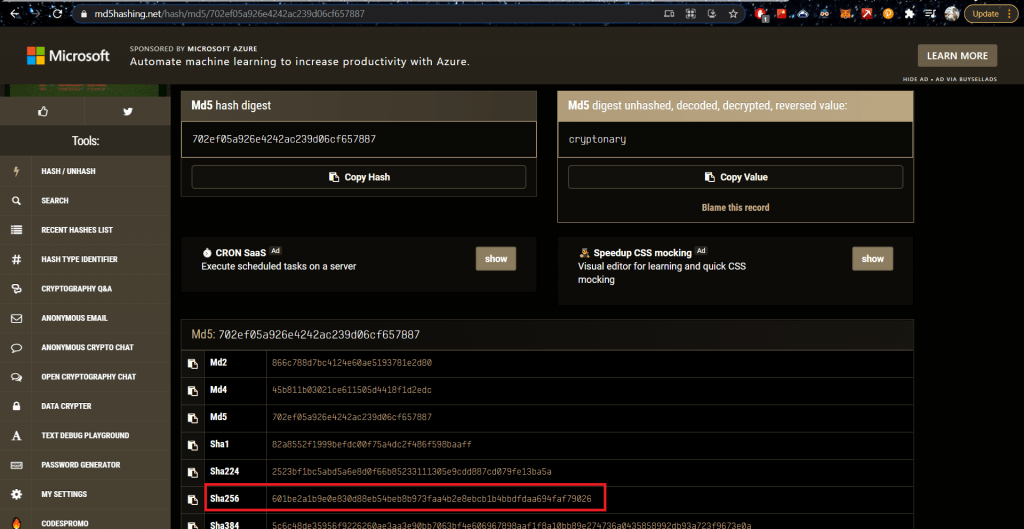Open the browser Extensions puzzle icon
Image resolution: width=1024 pixels, height=529 pixels.
908,14
